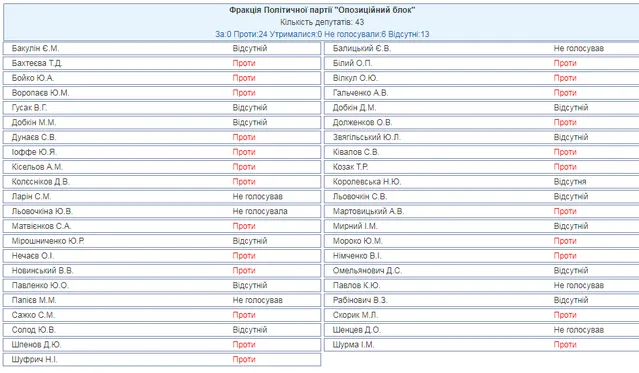639x373 pixels.
Task: Click deputy name Воропаєв Ю.М.
Action: [x=40, y=93]
